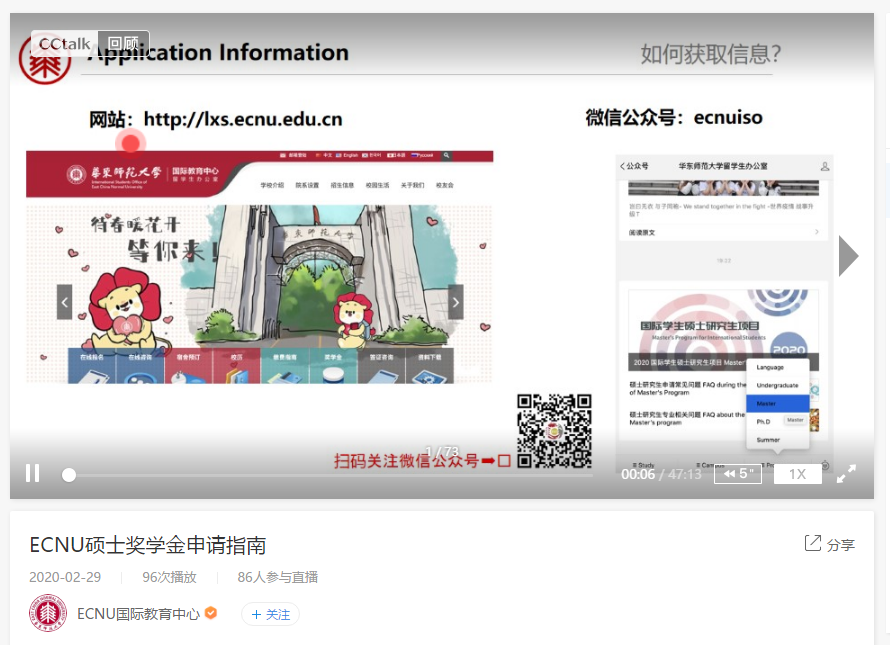Go to next slide using right arrow
This screenshot has height=645, width=890.
click(x=849, y=256)
